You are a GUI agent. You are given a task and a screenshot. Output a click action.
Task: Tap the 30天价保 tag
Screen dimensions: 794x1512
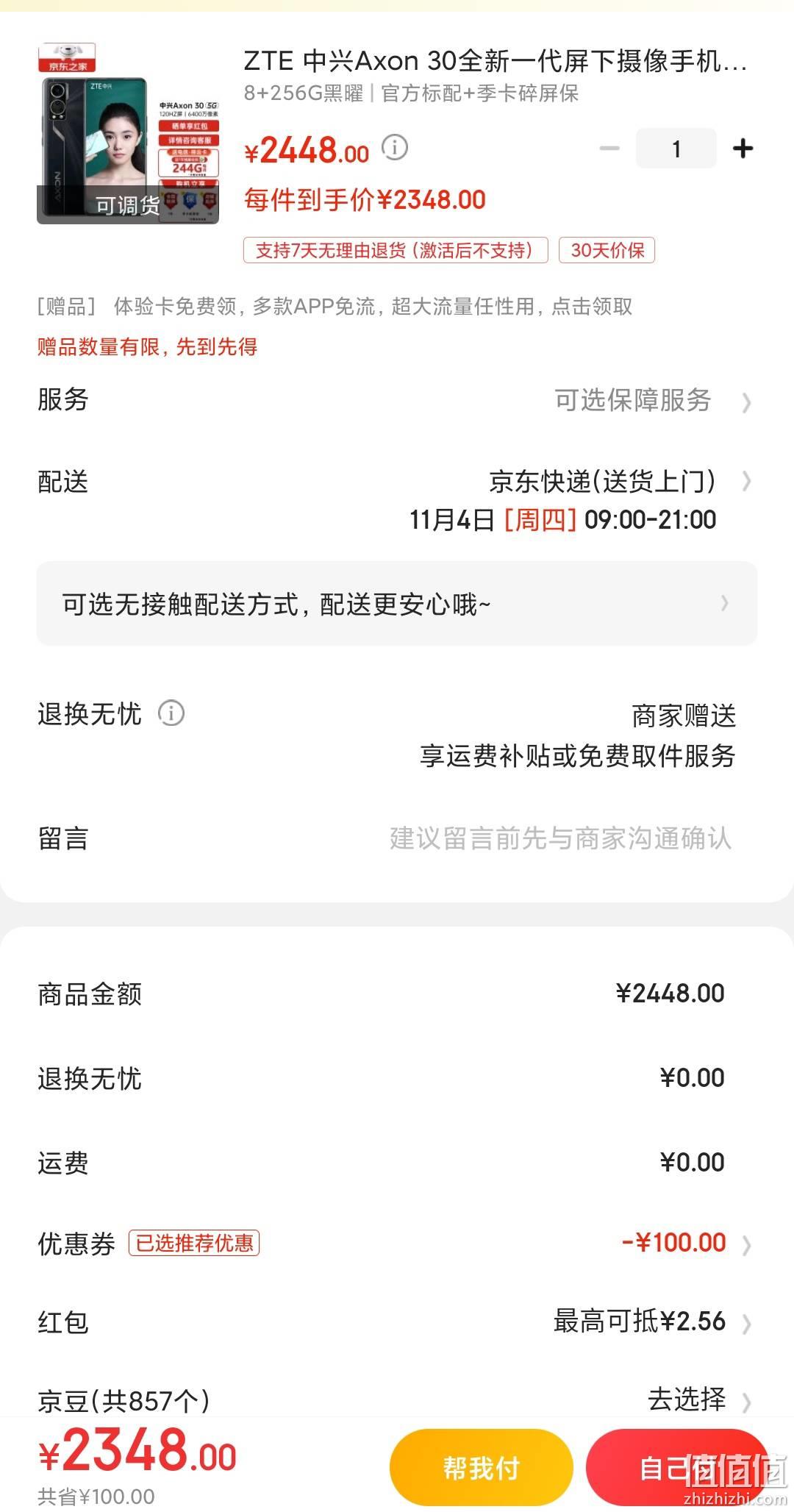pos(607,250)
